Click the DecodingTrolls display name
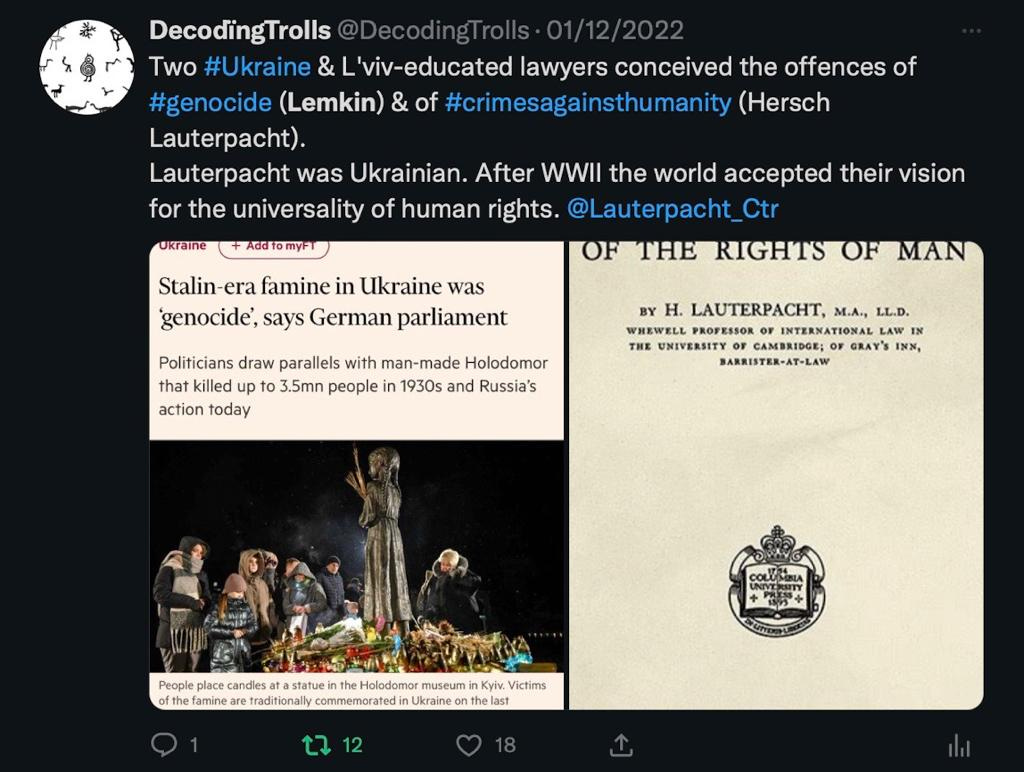Viewport: 1024px width, 772px height. (x=240, y=30)
